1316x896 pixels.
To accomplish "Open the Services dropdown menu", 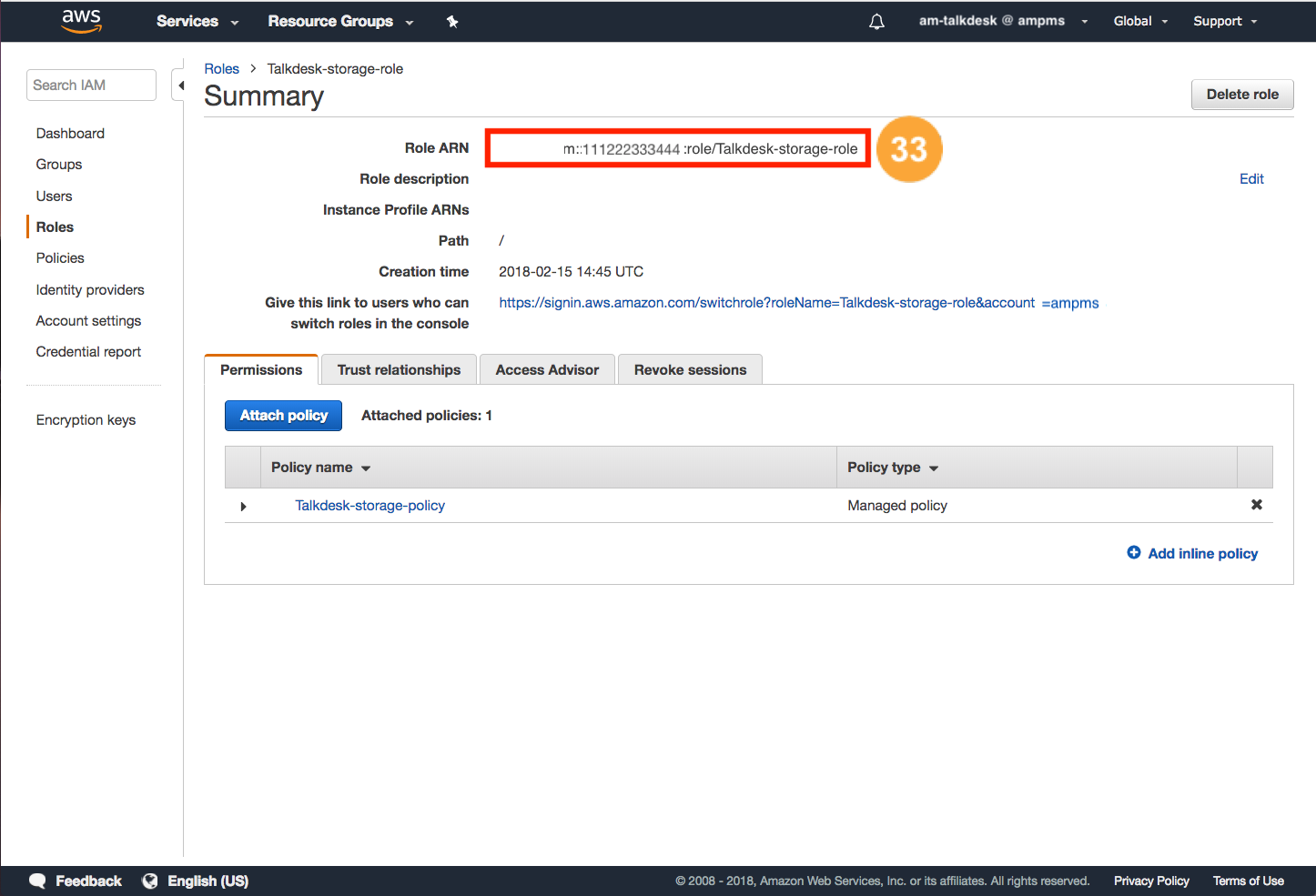I will (197, 21).
